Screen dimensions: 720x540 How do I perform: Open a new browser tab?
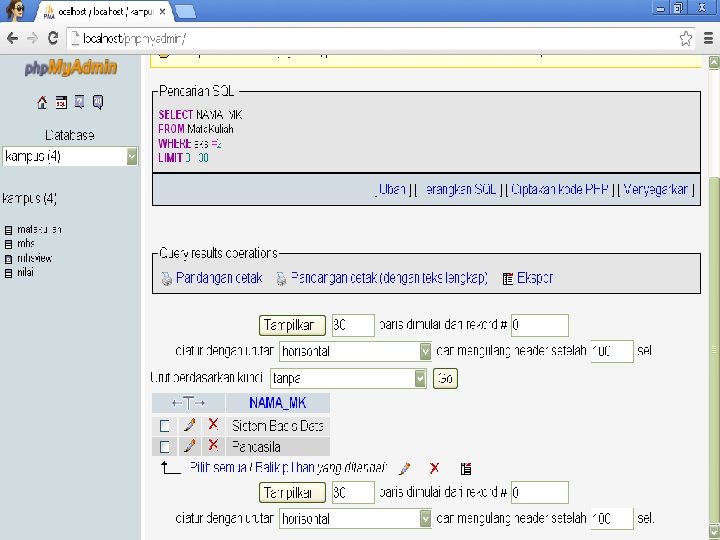[186, 12]
